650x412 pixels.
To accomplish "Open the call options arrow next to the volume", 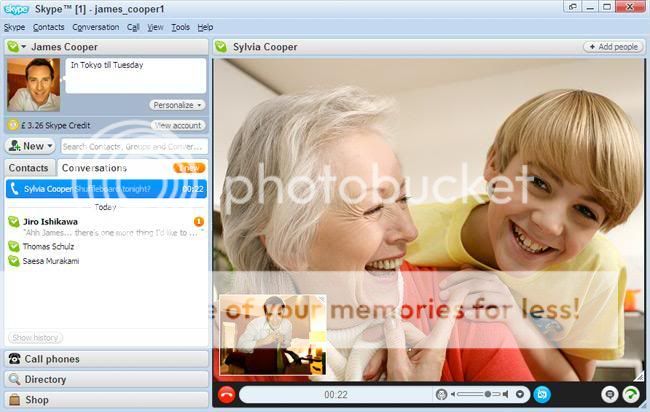I will 520,395.
